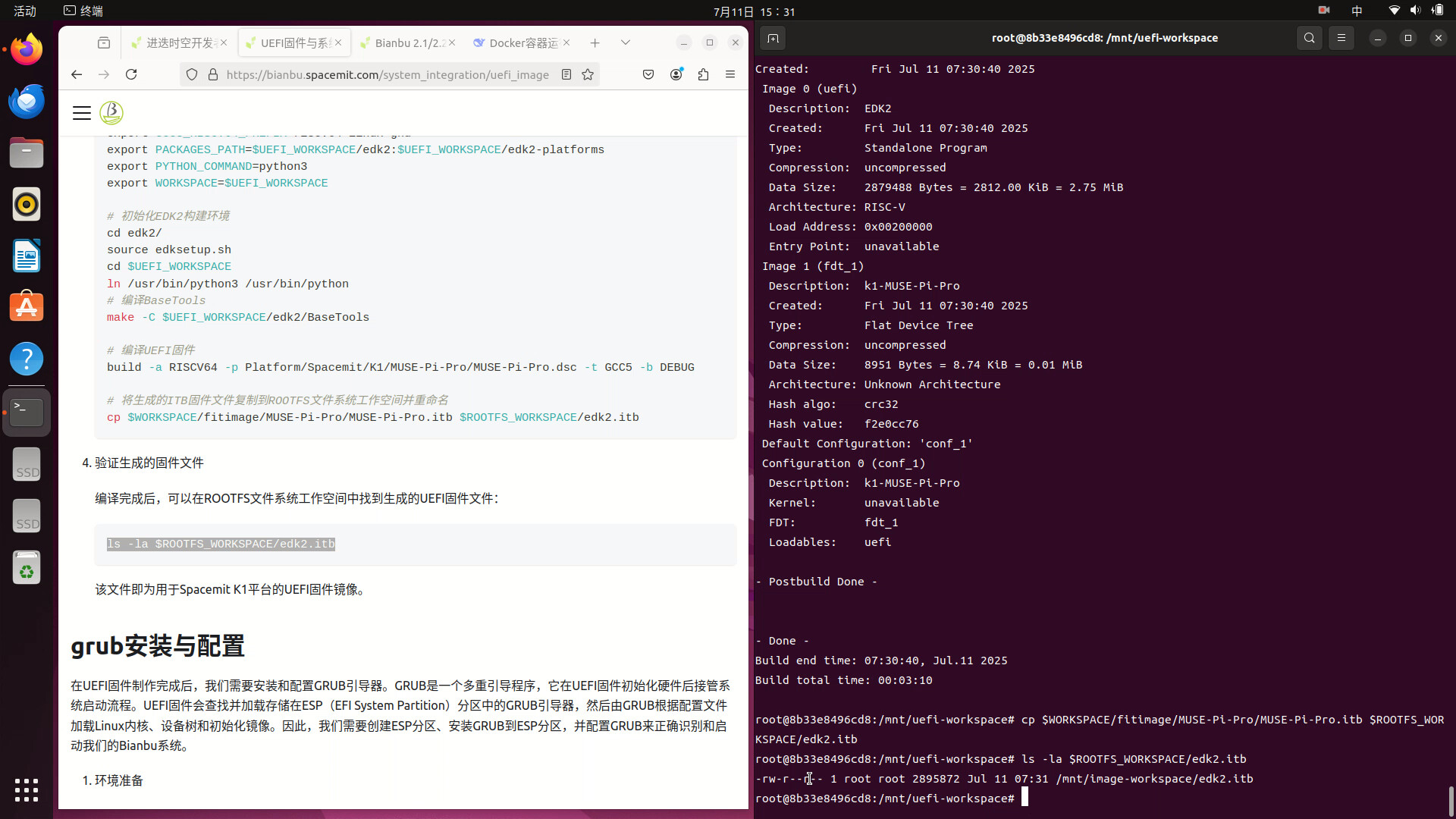Click the source edksetup.sh line
The image size is (1456, 819).
pos(169,249)
